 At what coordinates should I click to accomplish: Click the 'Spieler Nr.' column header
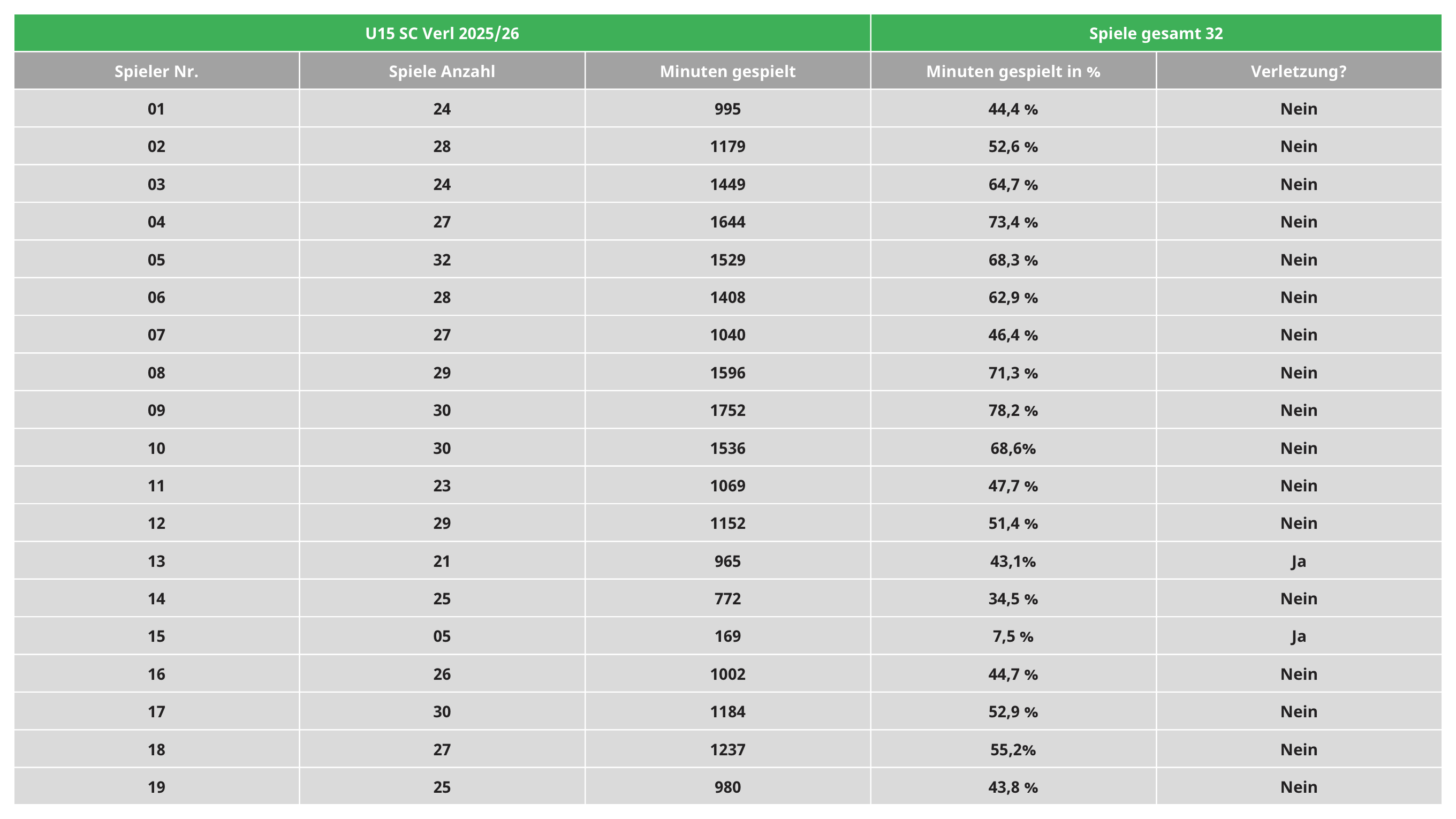(x=156, y=71)
